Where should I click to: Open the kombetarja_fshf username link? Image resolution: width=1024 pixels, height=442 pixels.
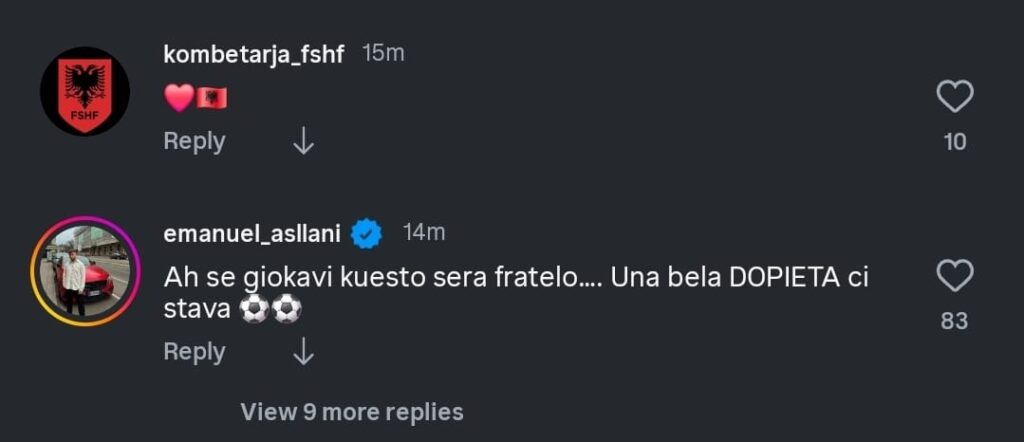[x=253, y=54]
